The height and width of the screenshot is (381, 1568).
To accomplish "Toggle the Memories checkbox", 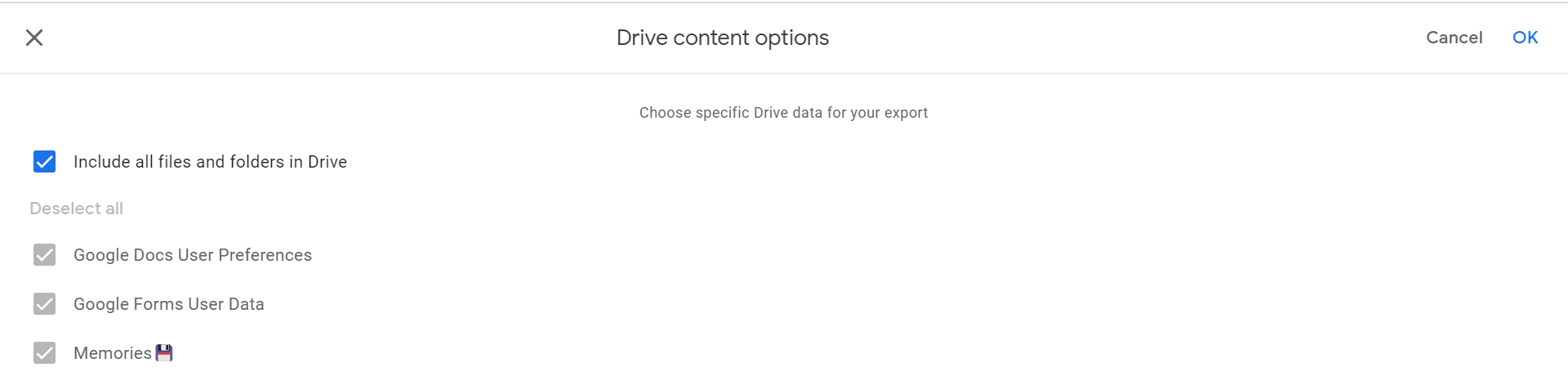I will (45, 353).
